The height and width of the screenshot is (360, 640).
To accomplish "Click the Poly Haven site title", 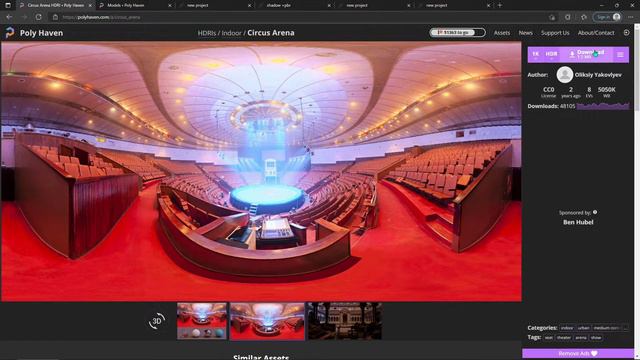I will (x=41, y=33).
